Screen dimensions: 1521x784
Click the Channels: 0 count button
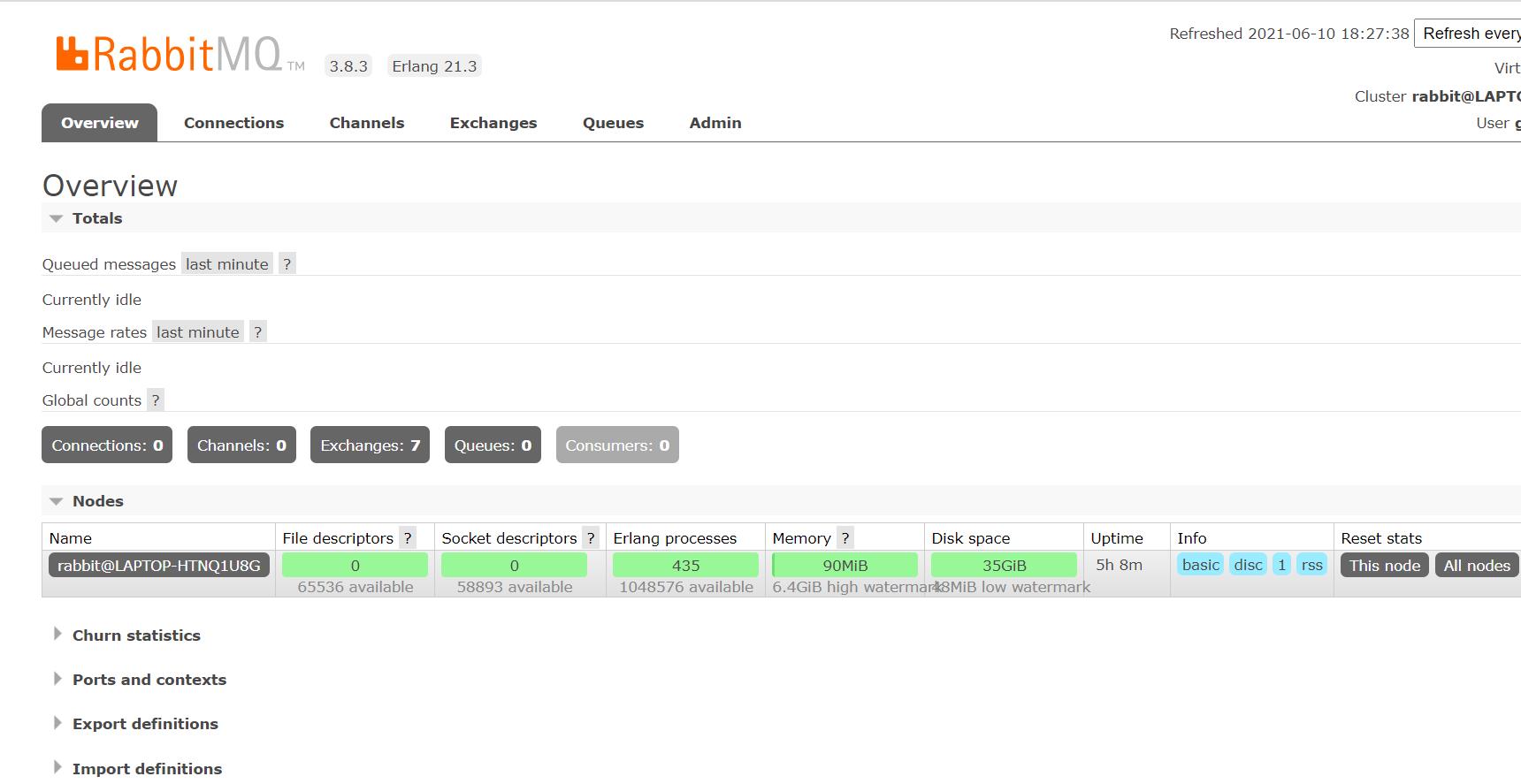pyautogui.click(x=241, y=445)
